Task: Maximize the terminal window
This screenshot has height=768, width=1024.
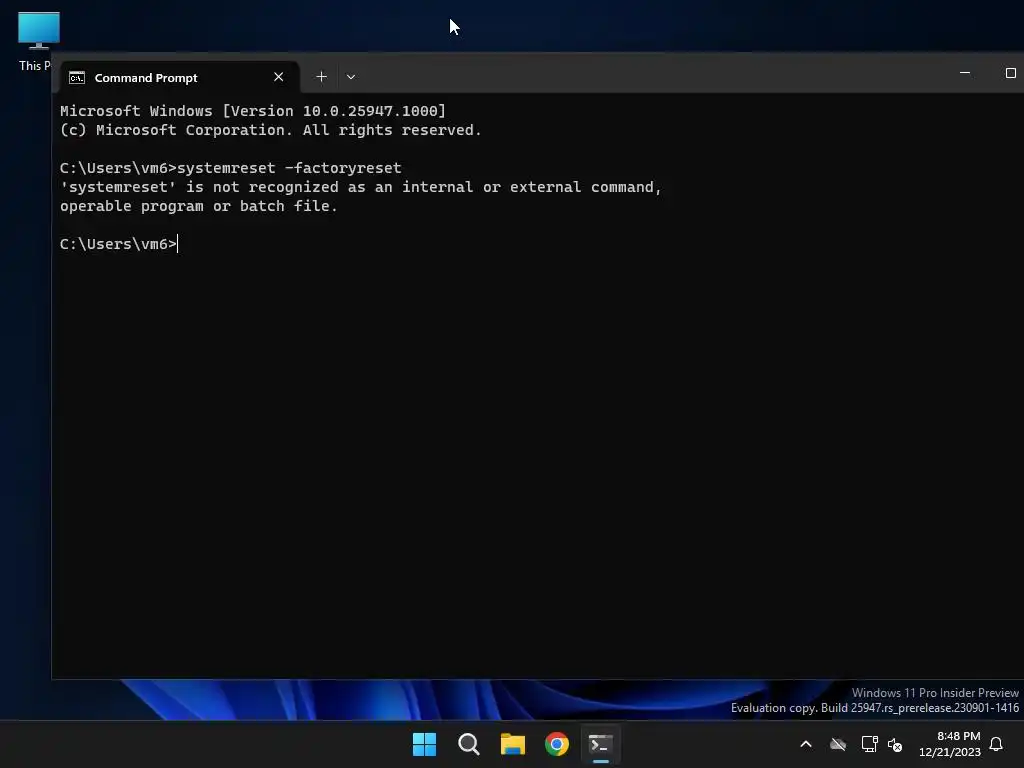Action: pos(1010,72)
